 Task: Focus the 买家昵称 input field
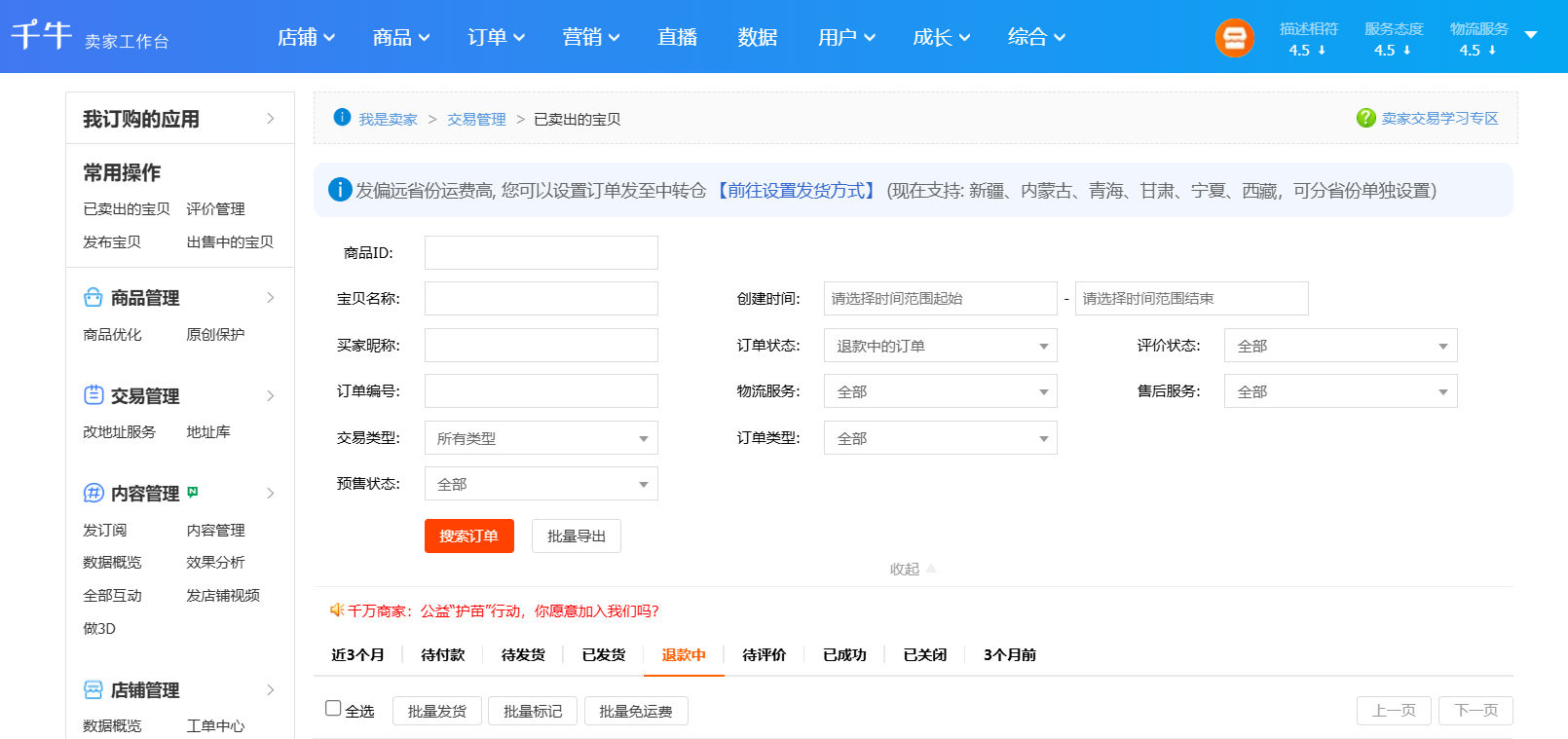pyautogui.click(x=541, y=345)
